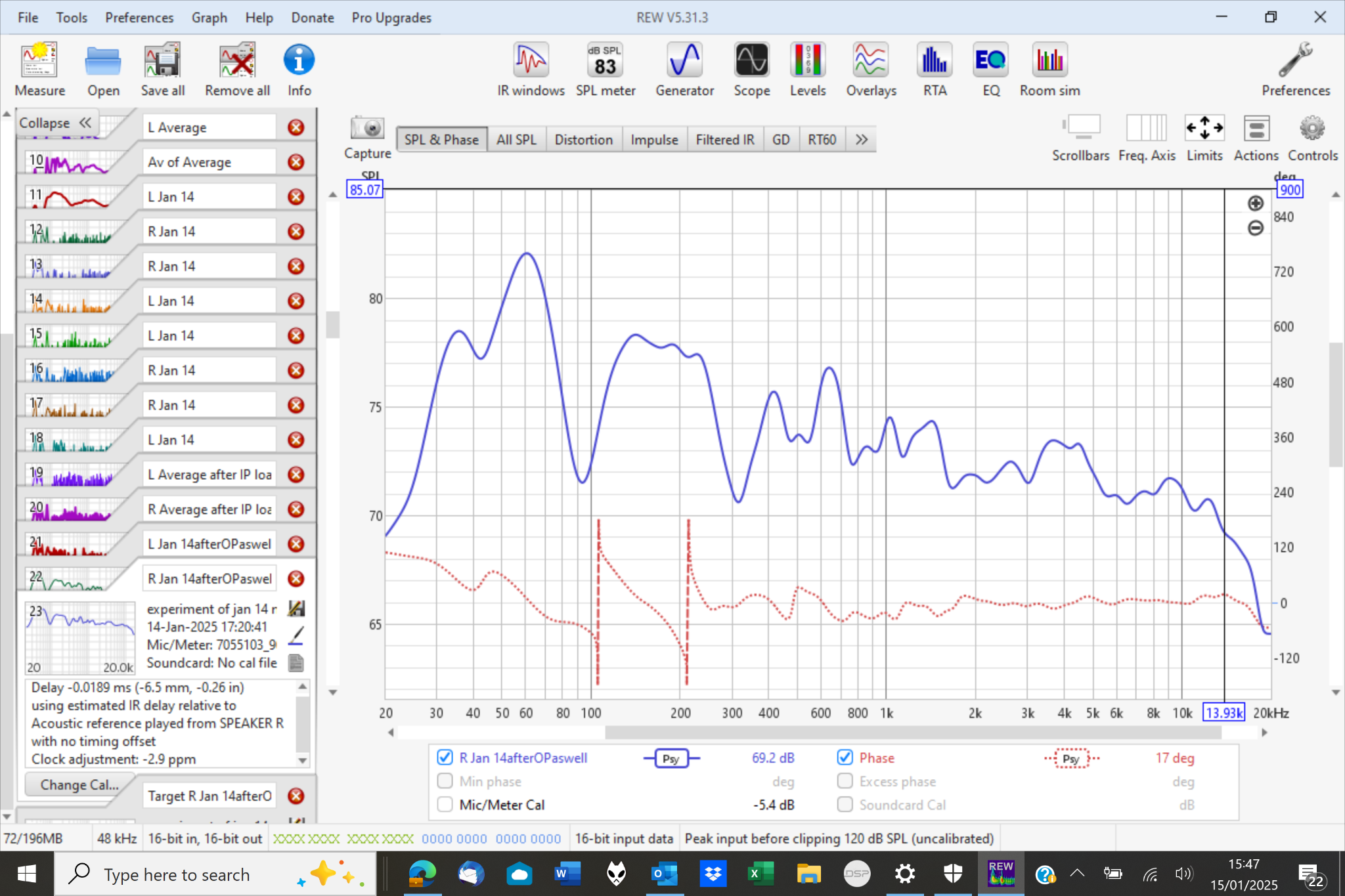
Task: Open SPL trace Psy smoothing selector
Action: tap(671, 759)
